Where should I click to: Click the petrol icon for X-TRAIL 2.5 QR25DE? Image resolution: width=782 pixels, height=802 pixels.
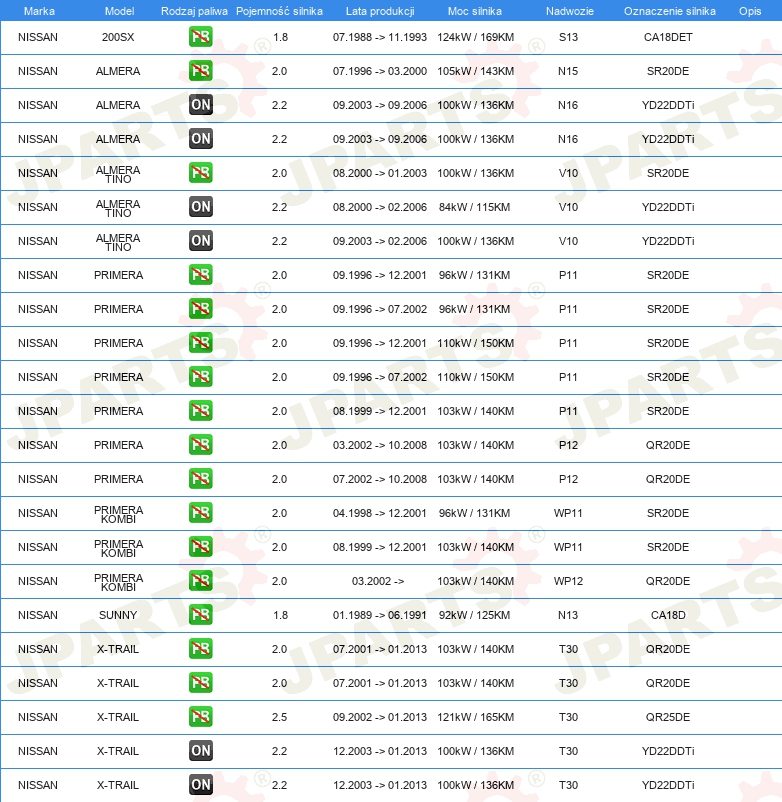point(200,717)
